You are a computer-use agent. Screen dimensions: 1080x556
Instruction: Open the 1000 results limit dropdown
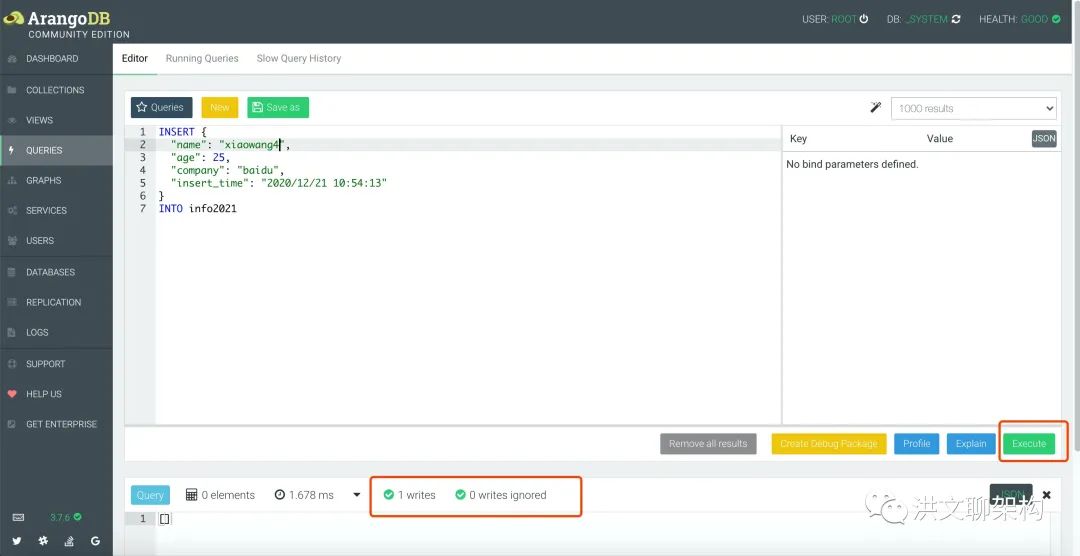(x=973, y=108)
